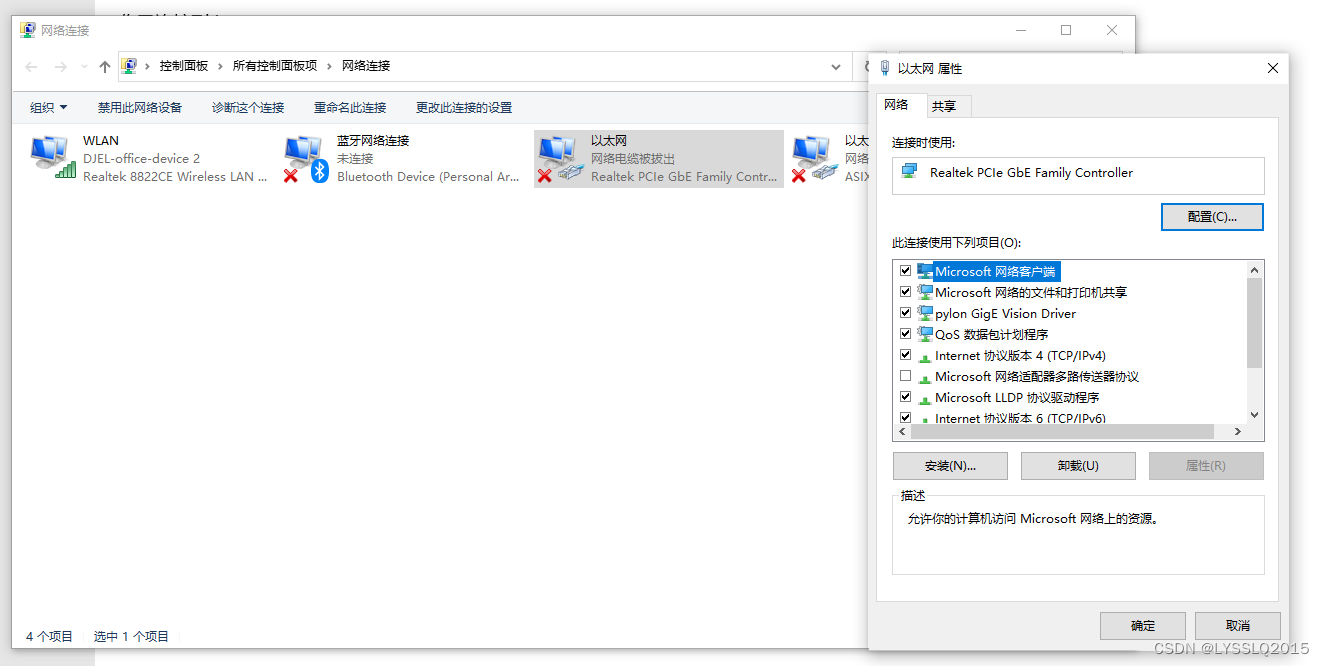The image size is (1324, 666).
Task: Click the Up one level arrow
Action: pos(104,67)
